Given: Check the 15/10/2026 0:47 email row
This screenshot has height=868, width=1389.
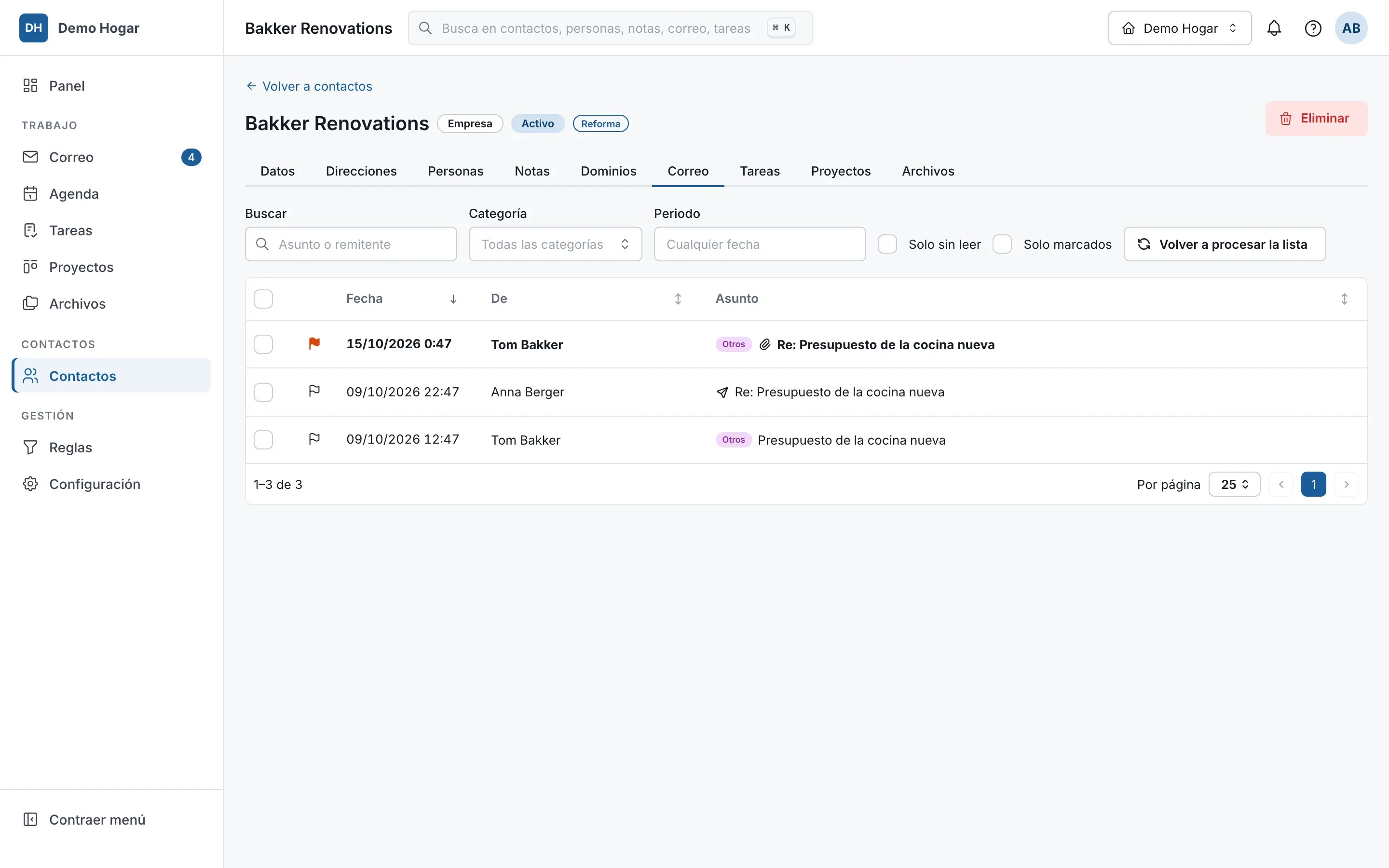Looking at the screenshot, I should [263, 344].
